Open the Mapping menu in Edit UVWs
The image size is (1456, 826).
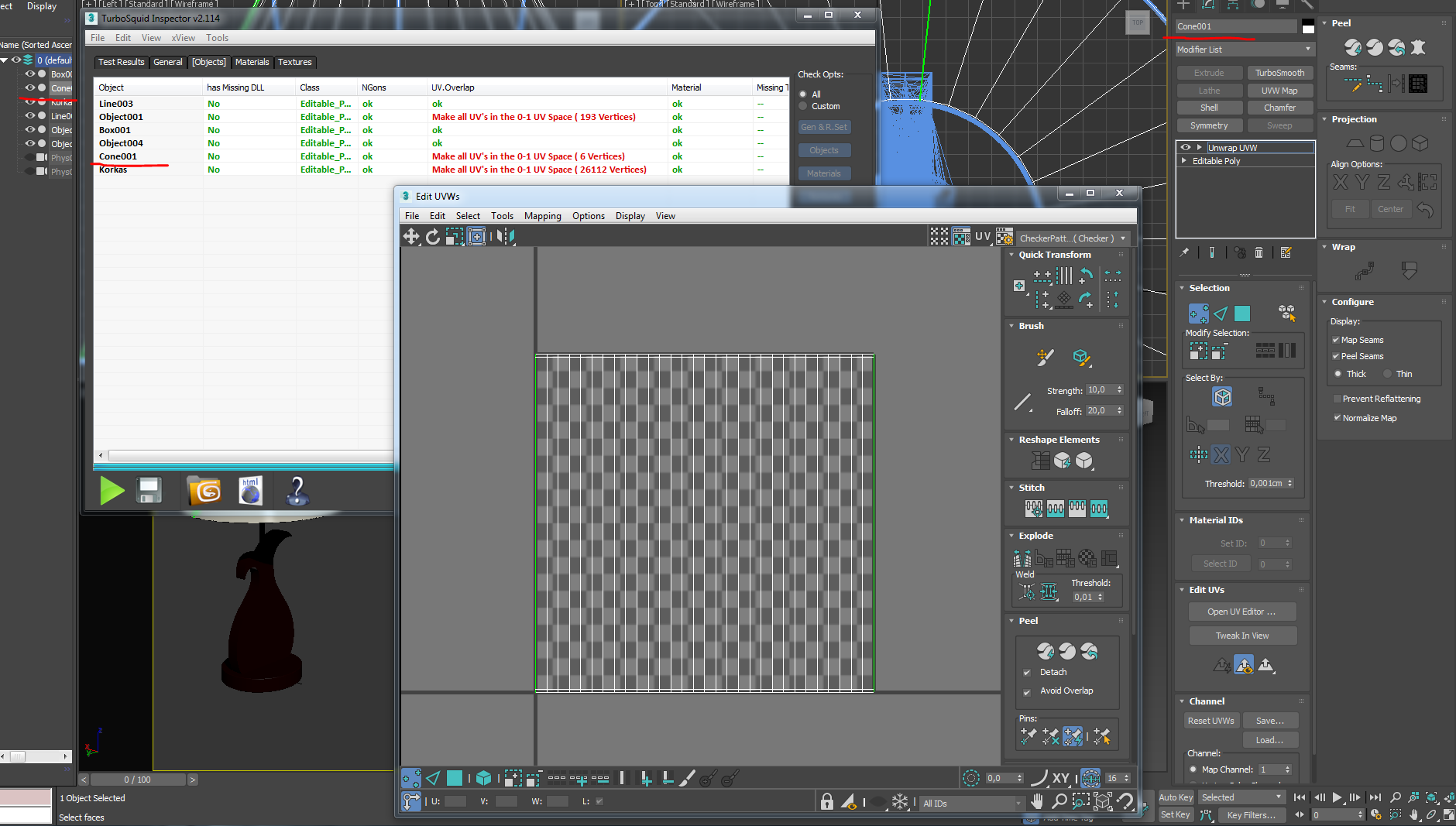542,216
